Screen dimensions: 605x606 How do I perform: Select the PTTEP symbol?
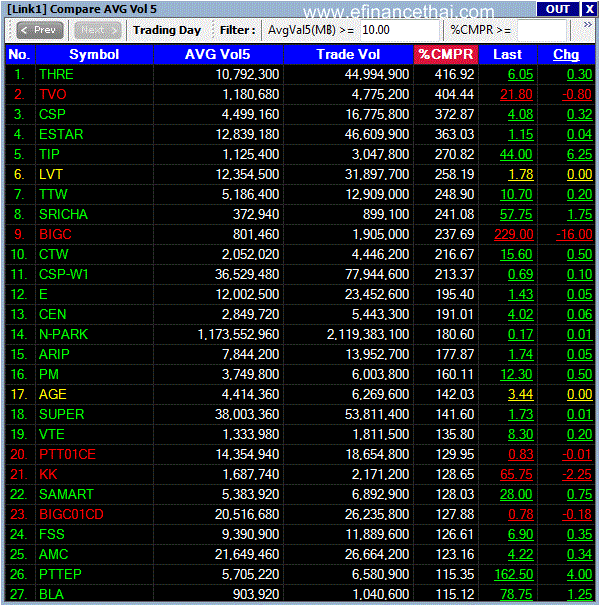pos(60,575)
